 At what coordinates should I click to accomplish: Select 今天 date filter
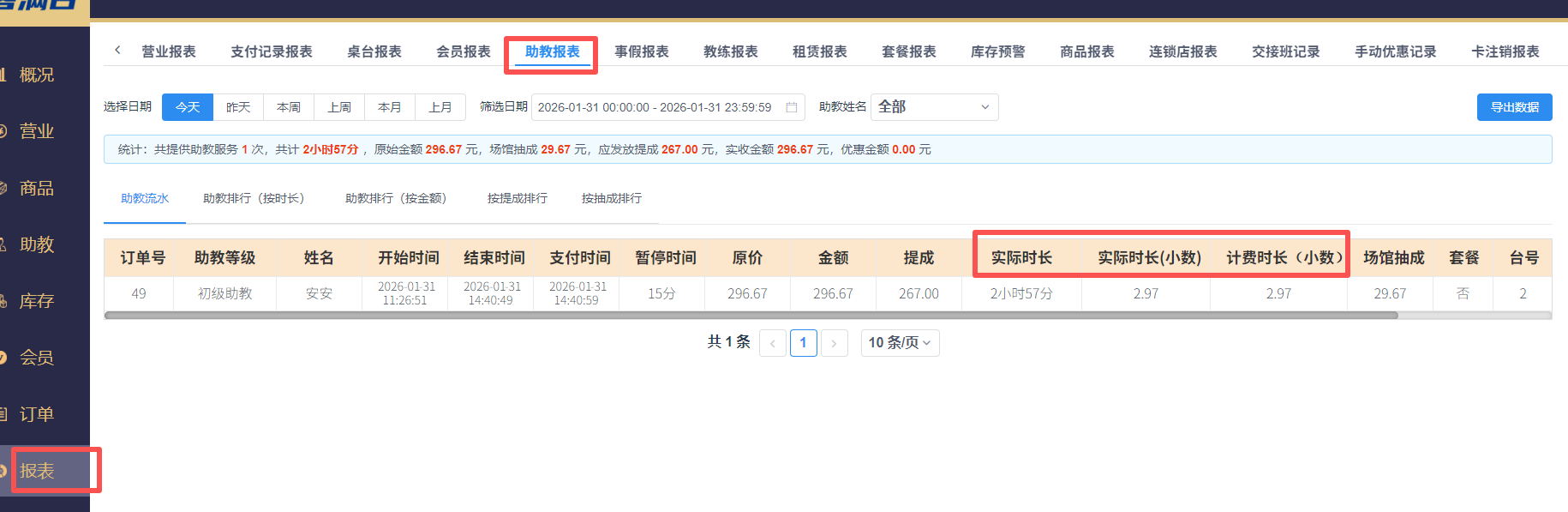tap(188, 107)
